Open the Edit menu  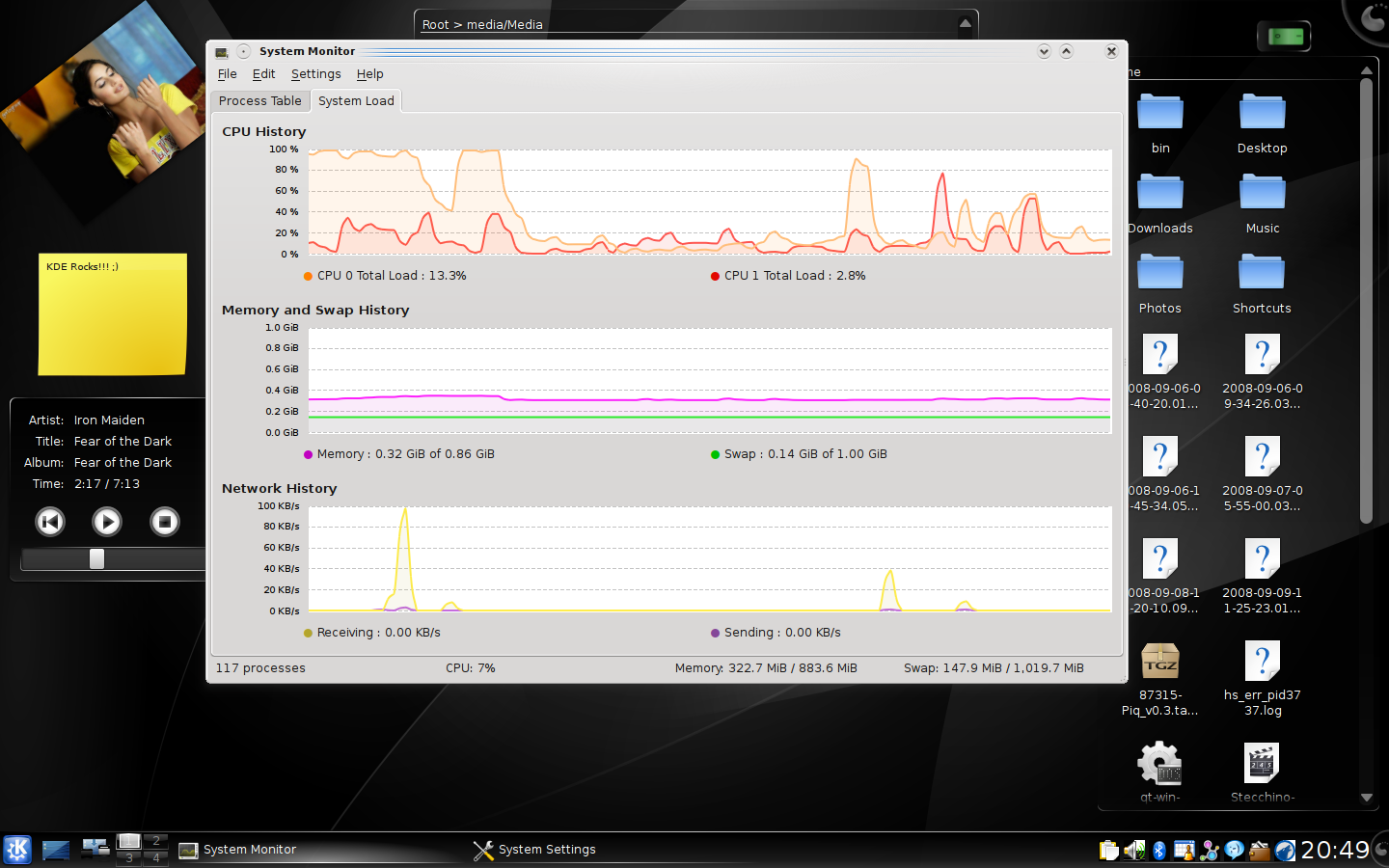coord(263,74)
